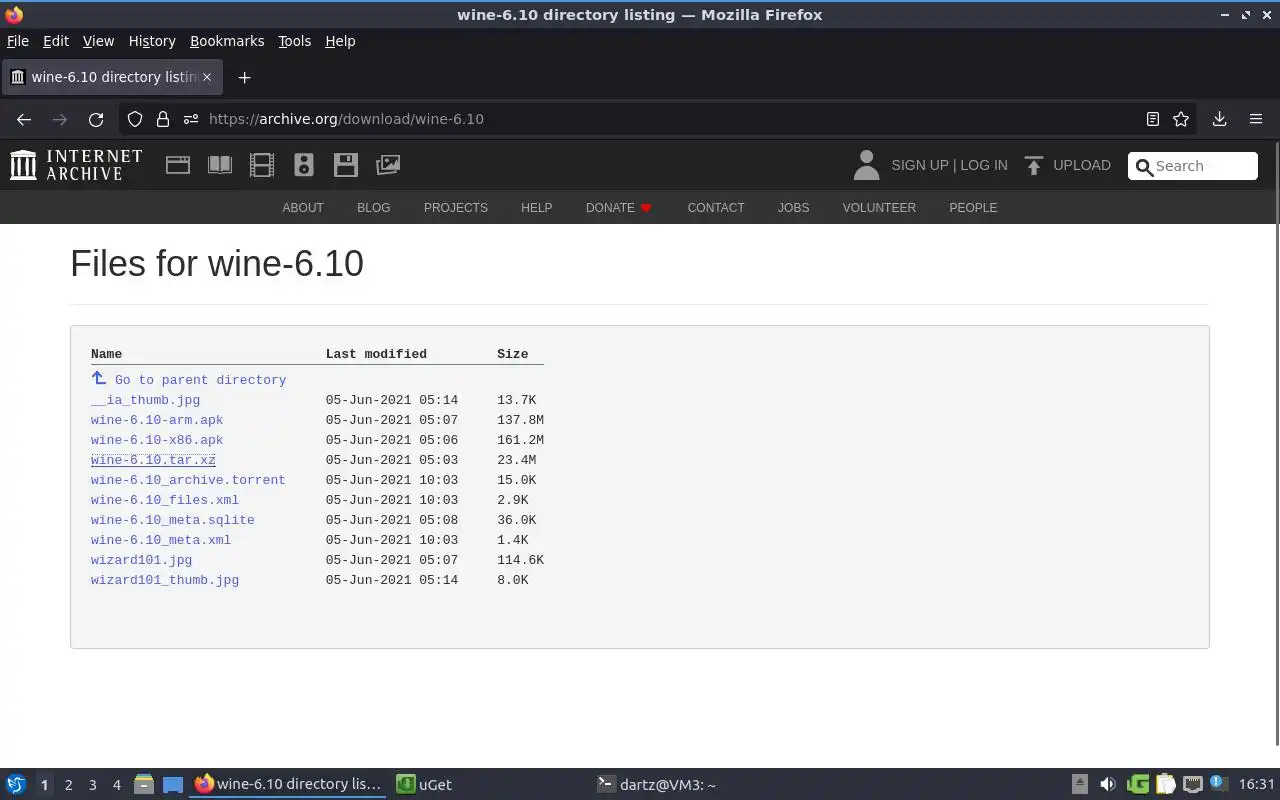
Task: Open the CONTACT nav link
Action: pyautogui.click(x=716, y=208)
